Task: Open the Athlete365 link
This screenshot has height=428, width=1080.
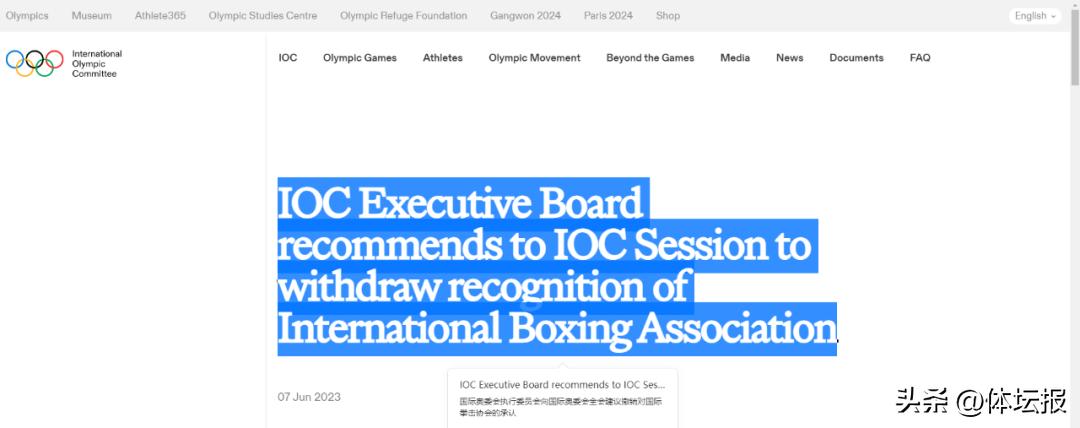Action: 160,16
